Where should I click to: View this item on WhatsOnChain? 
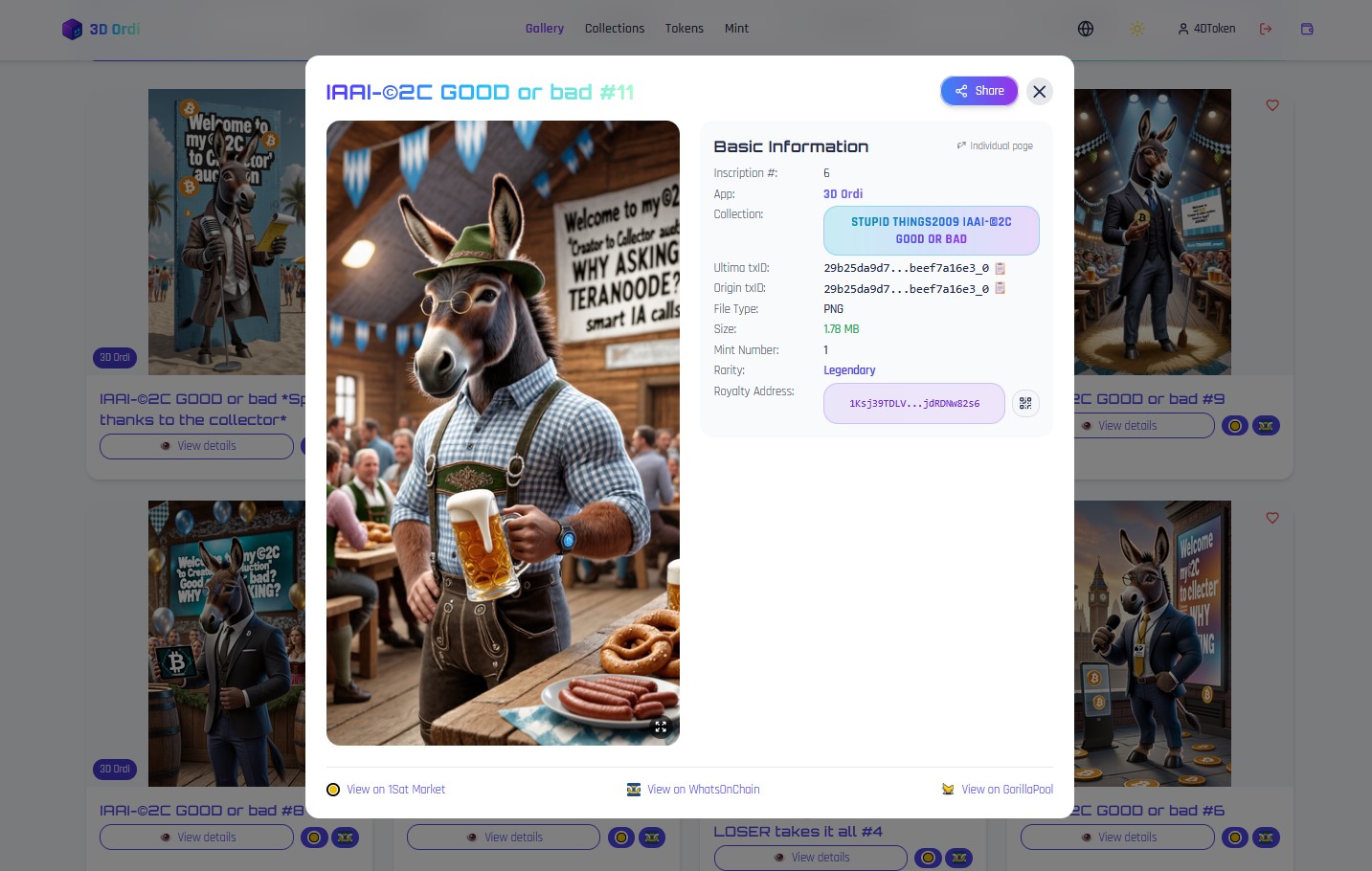pos(693,790)
